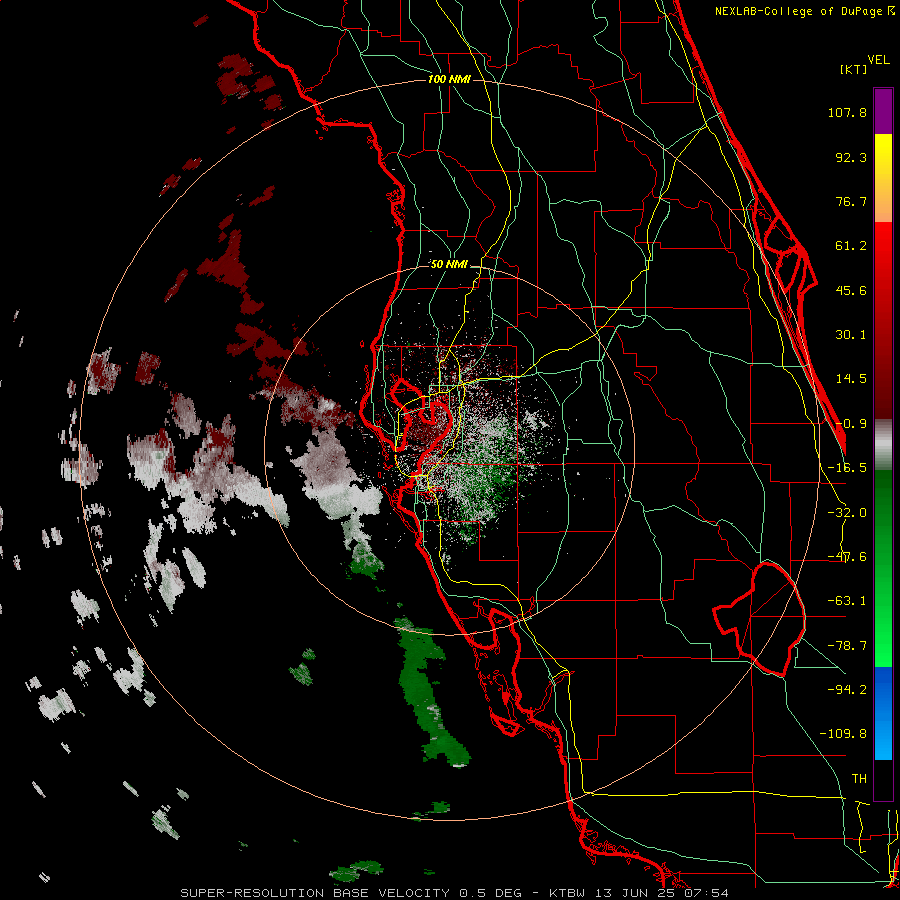Click the bright green segment of the color bar
This screenshot has height=900, width=900.
tap(883, 620)
